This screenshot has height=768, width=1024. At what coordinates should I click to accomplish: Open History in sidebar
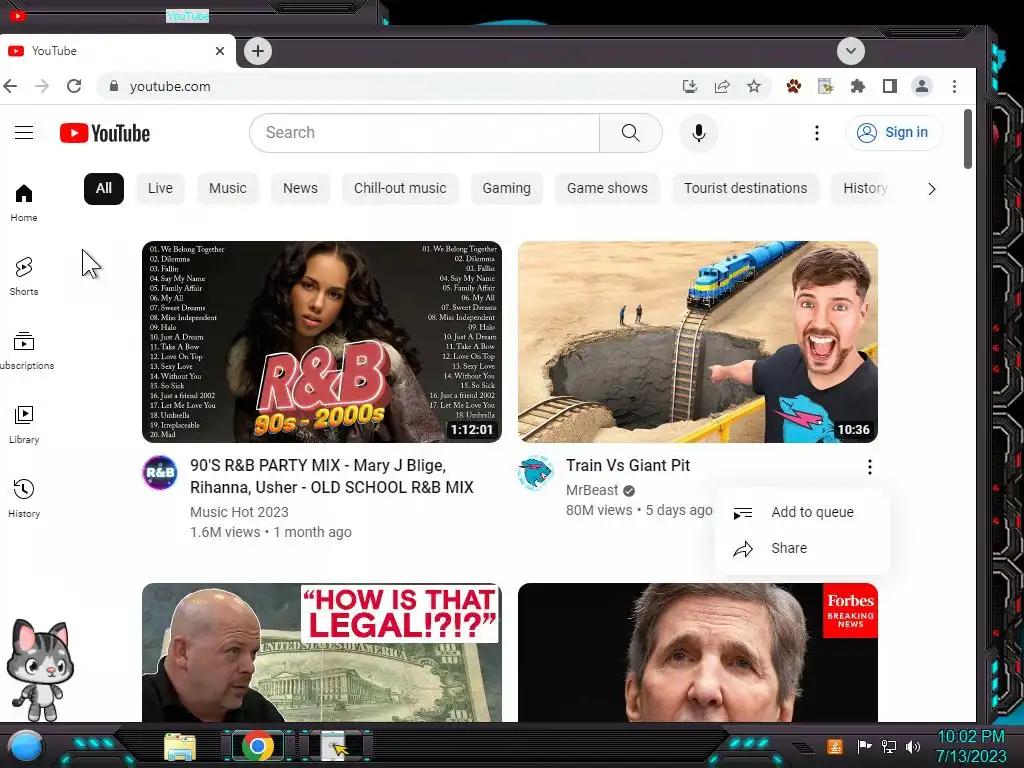click(x=24, y=498)
